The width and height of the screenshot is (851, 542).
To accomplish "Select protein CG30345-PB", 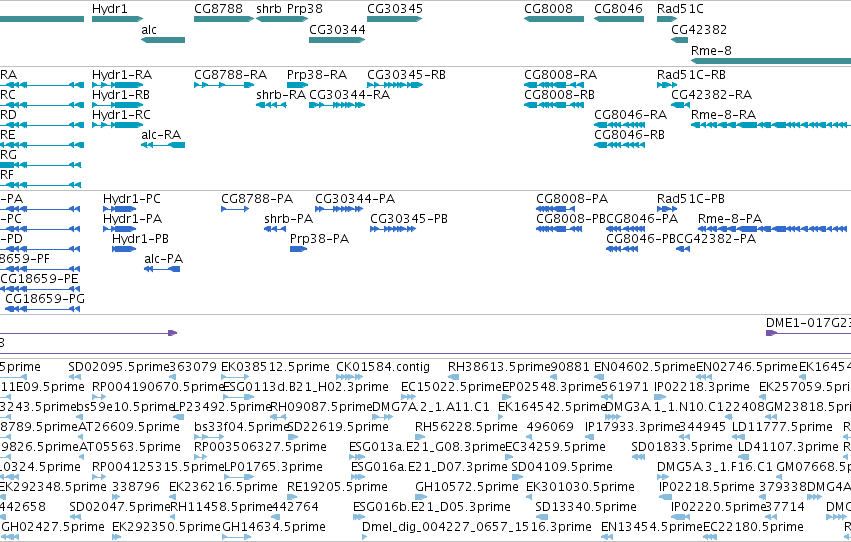I will point(393,229).
